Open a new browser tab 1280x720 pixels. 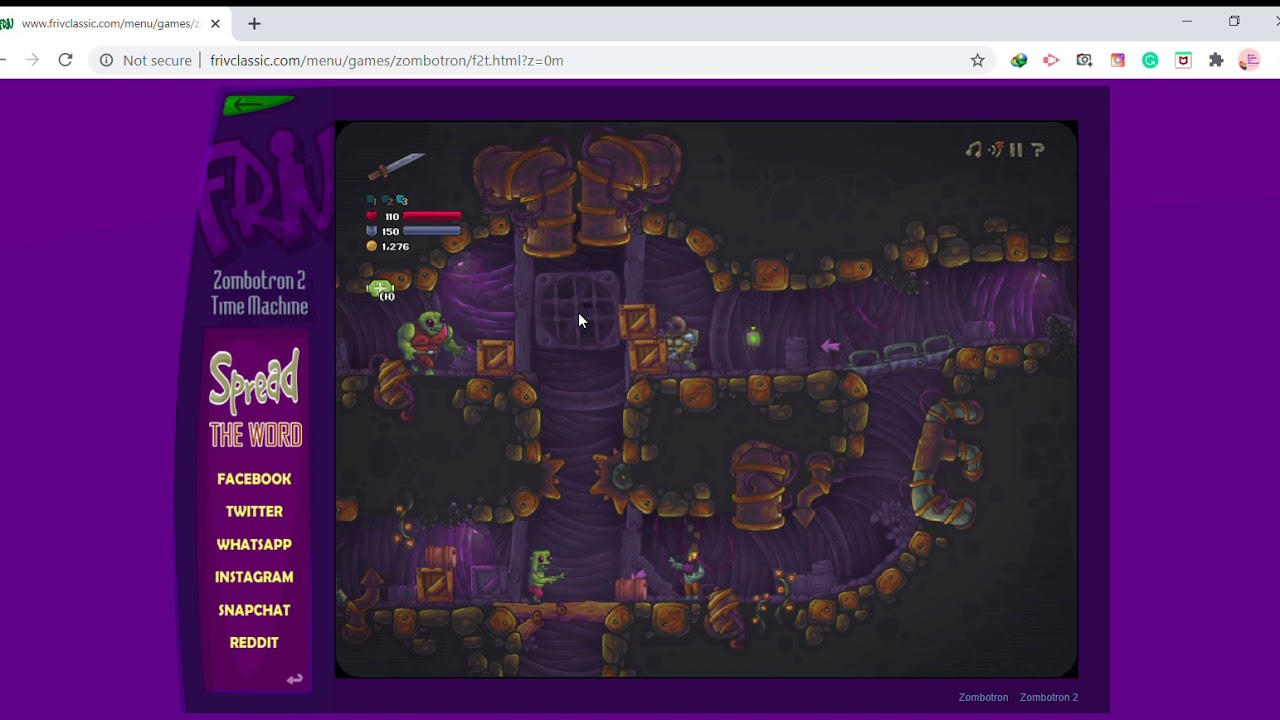pos(254,23)
